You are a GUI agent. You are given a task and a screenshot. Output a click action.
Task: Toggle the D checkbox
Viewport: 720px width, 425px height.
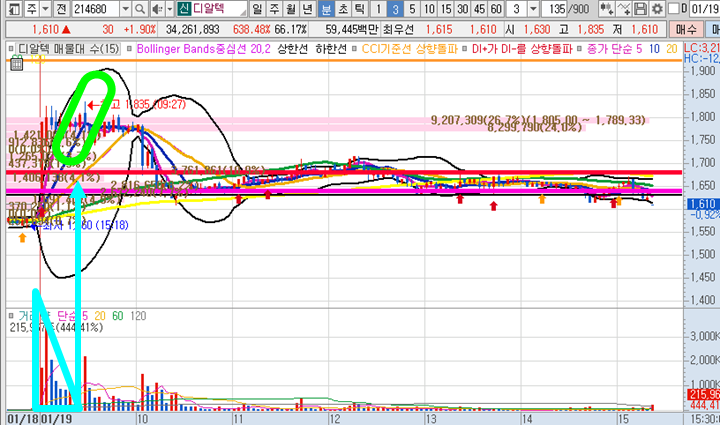pyautogui.click(x=674, y=9)
